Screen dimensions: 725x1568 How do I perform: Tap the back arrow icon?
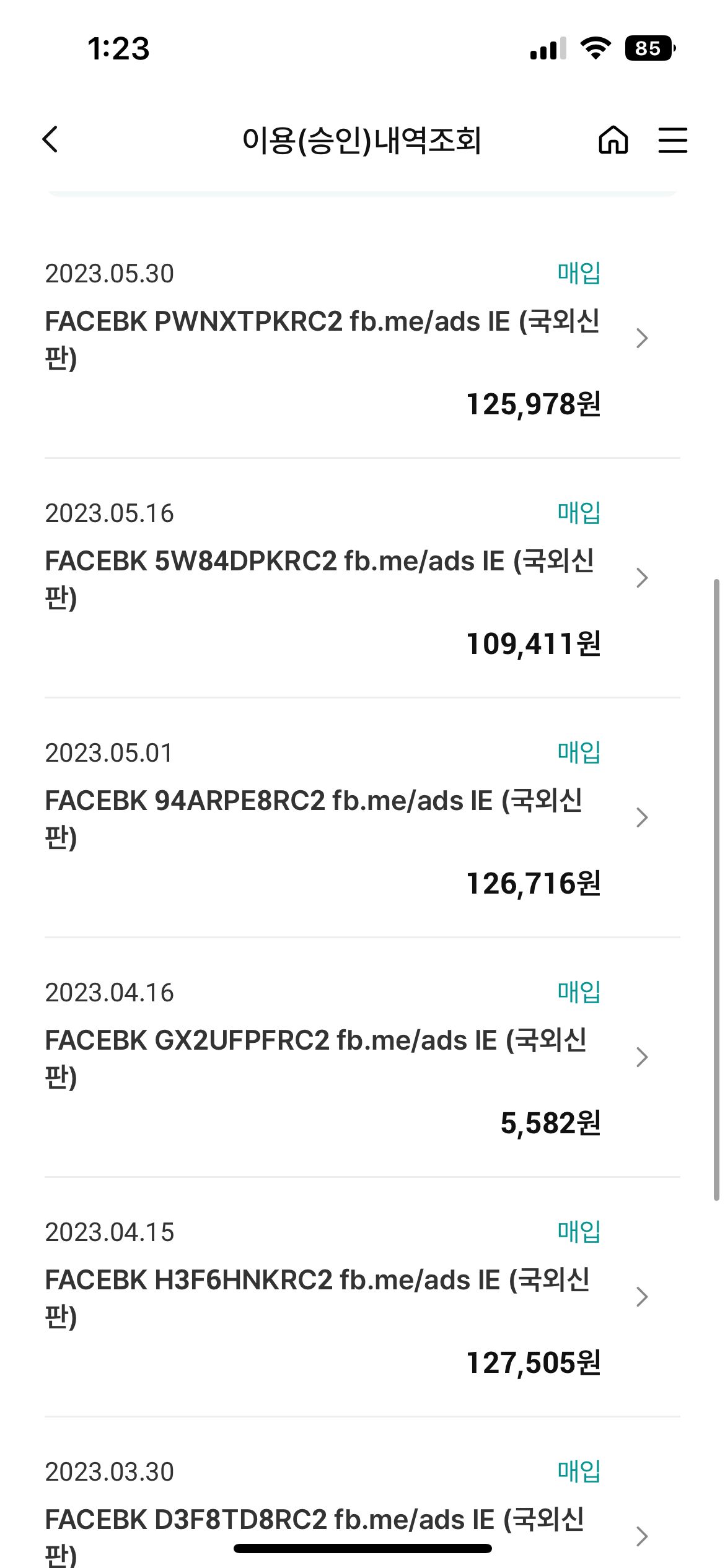click(51, 139)
